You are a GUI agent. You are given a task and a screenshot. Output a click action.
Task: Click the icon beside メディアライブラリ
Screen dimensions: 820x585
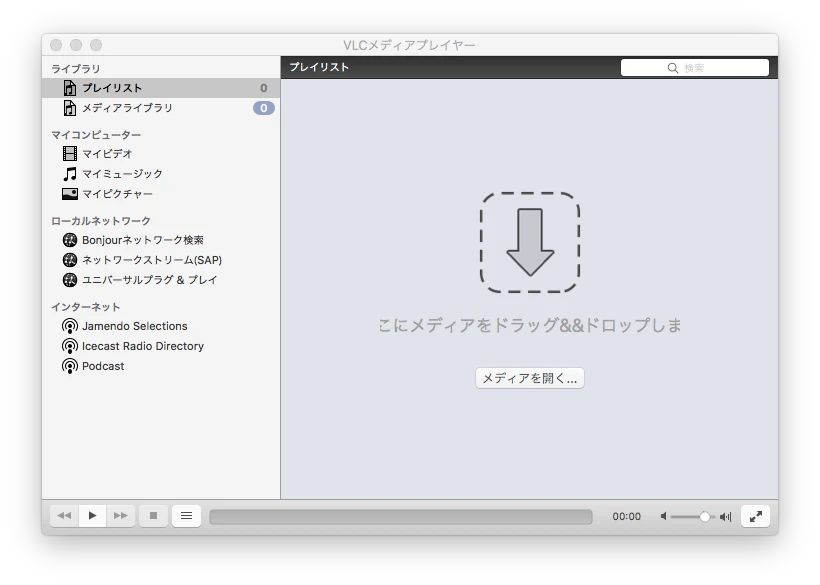click(x=70, y=108)
